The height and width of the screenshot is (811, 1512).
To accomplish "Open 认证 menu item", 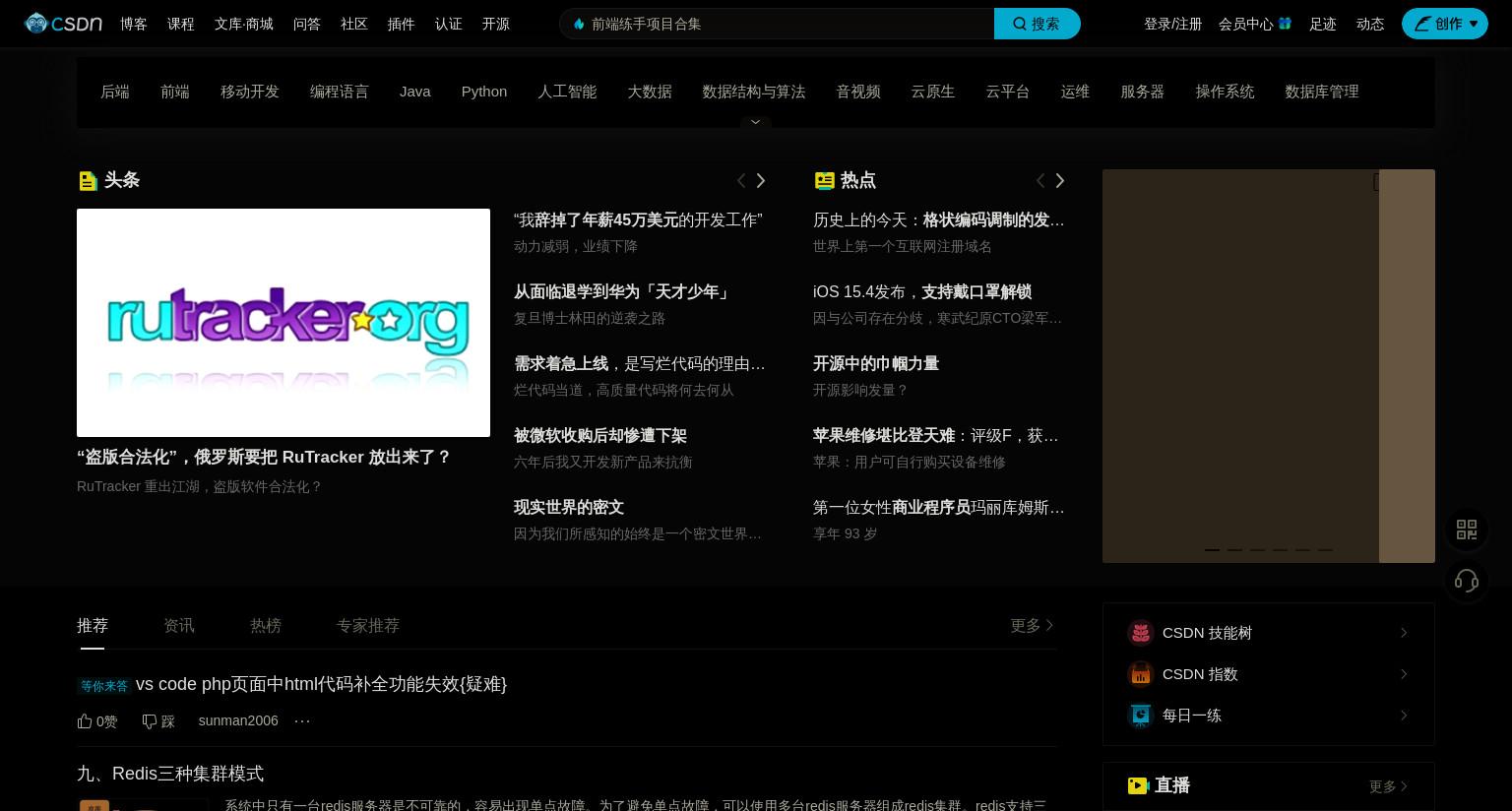I will (449, 24).
